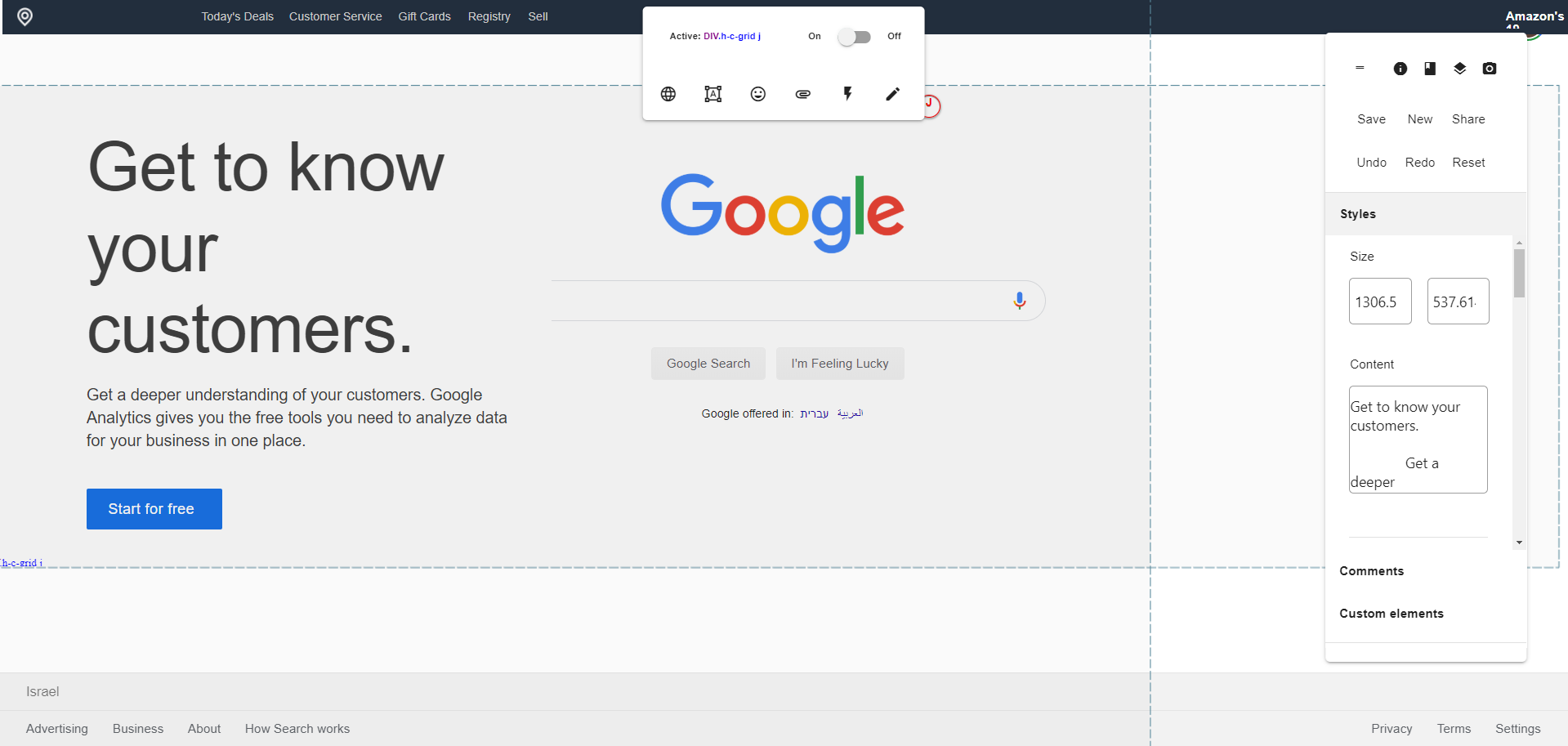Click the Save button

pos(1371,119)
